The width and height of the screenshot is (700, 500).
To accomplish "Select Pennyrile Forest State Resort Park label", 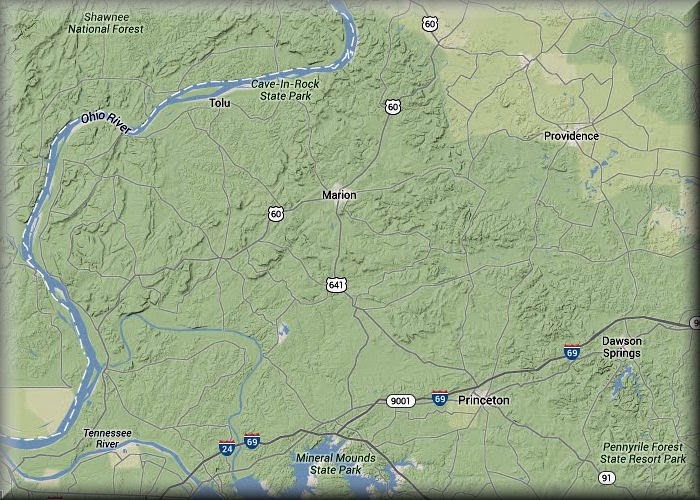I will pos(643,453).
